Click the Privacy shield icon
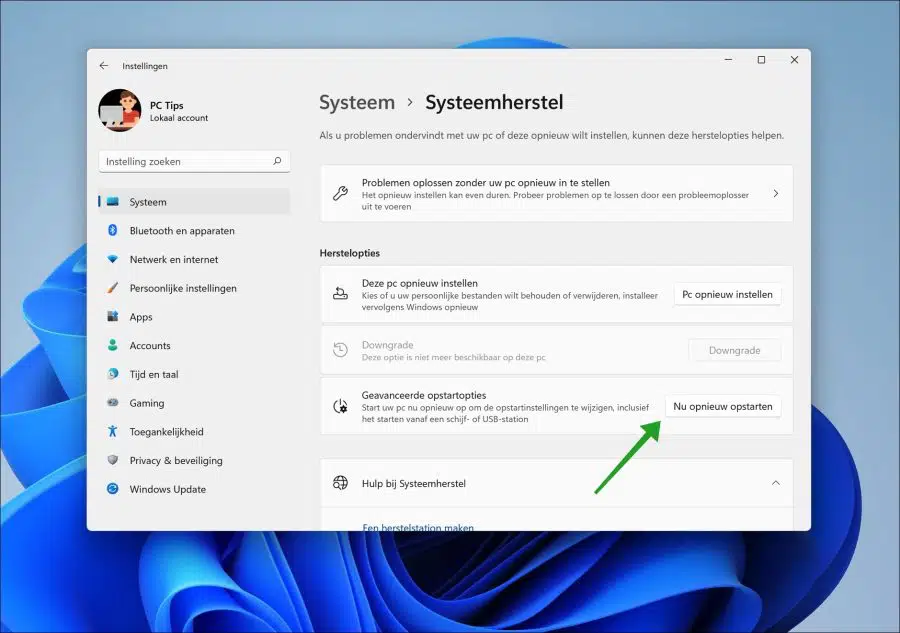Viewport: 900px width, 633px height. point(112,460)
